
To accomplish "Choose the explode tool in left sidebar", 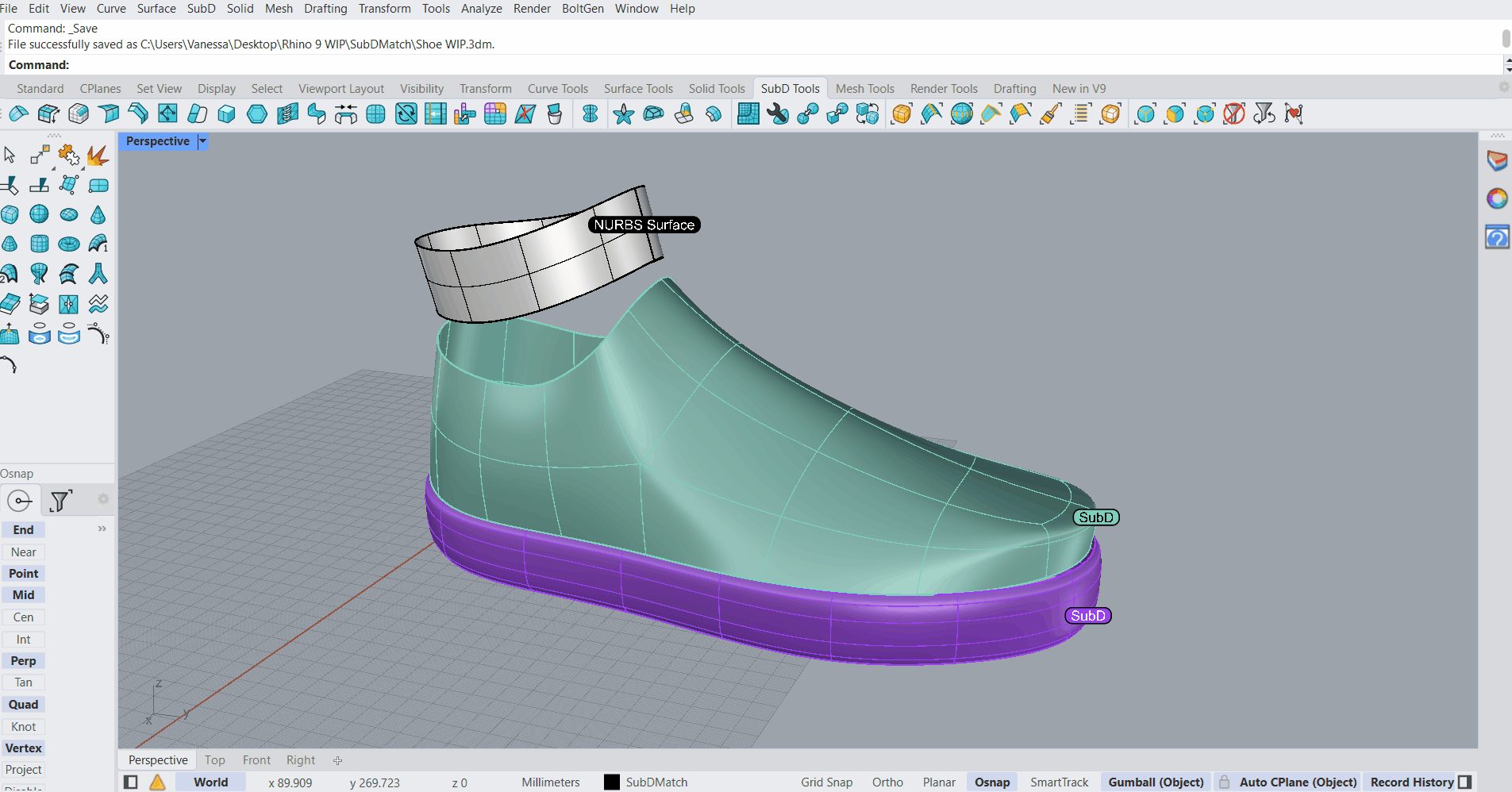I will [98, 156].
